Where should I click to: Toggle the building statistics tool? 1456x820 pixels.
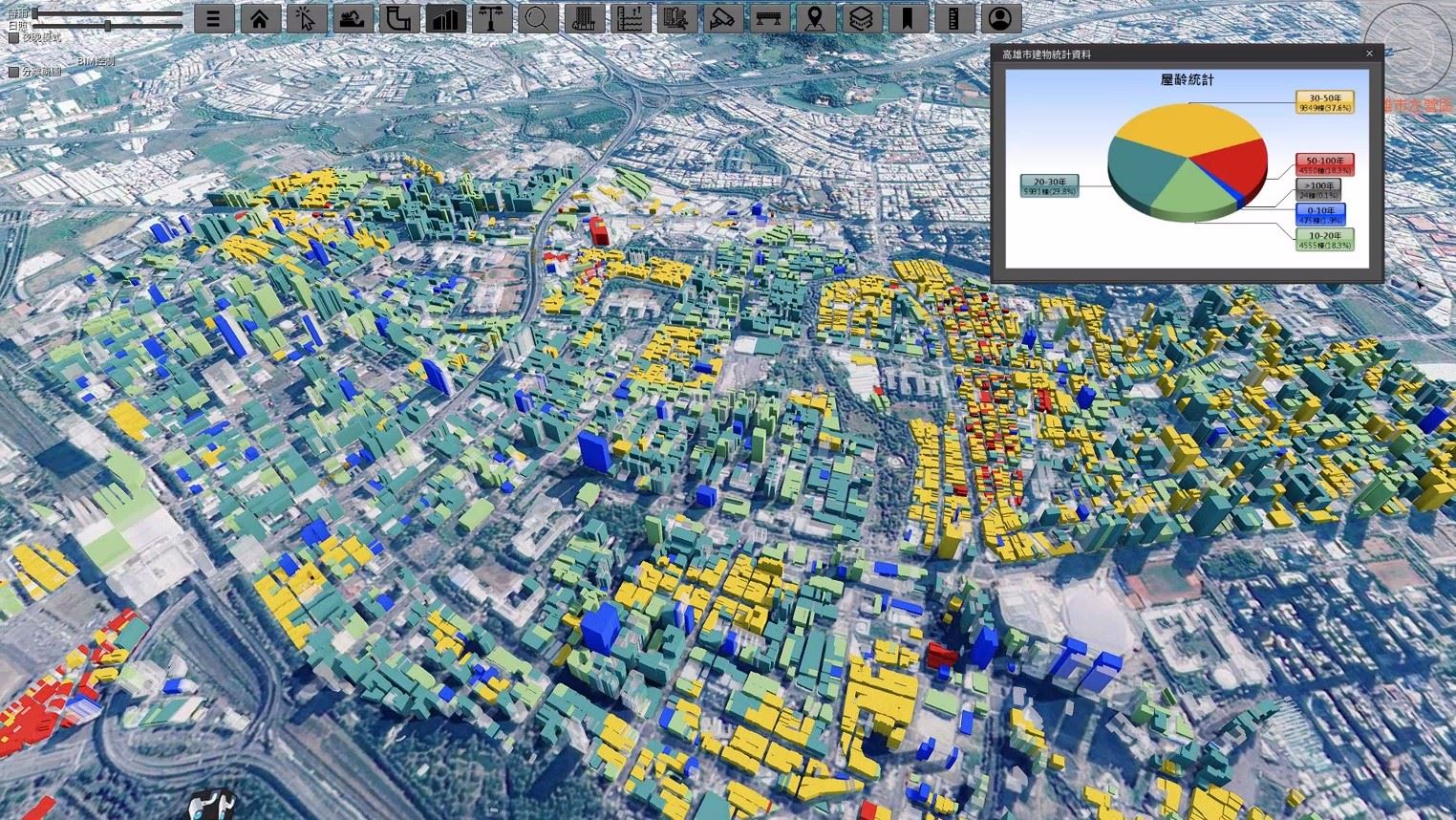coord(445,18)
